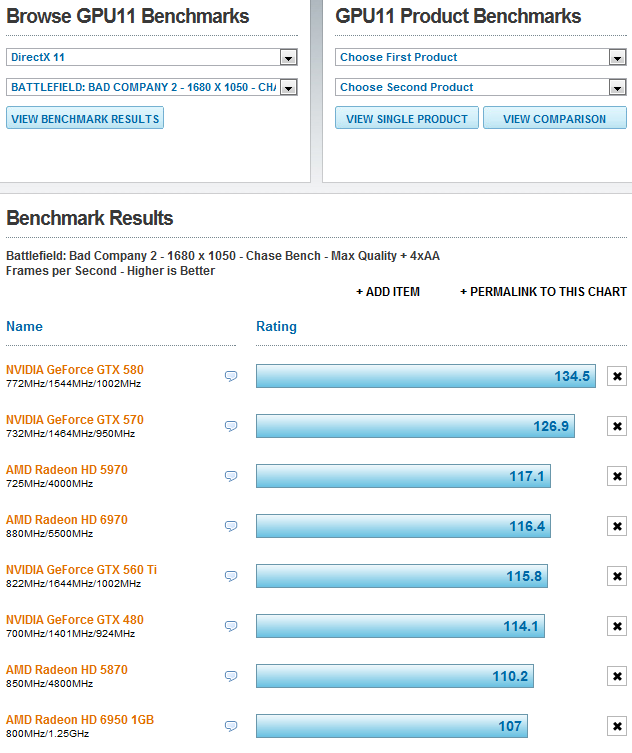The height and width of the screenshot is (753, 632).
Task: Open the comment icon for Radeon HD 5870
Action: point(231,676)
